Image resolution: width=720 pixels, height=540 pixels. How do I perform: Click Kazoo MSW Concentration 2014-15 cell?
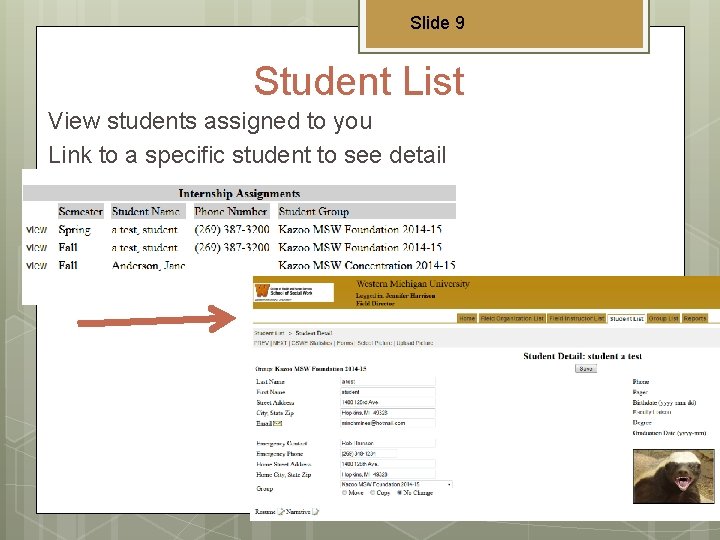point(366,265)
